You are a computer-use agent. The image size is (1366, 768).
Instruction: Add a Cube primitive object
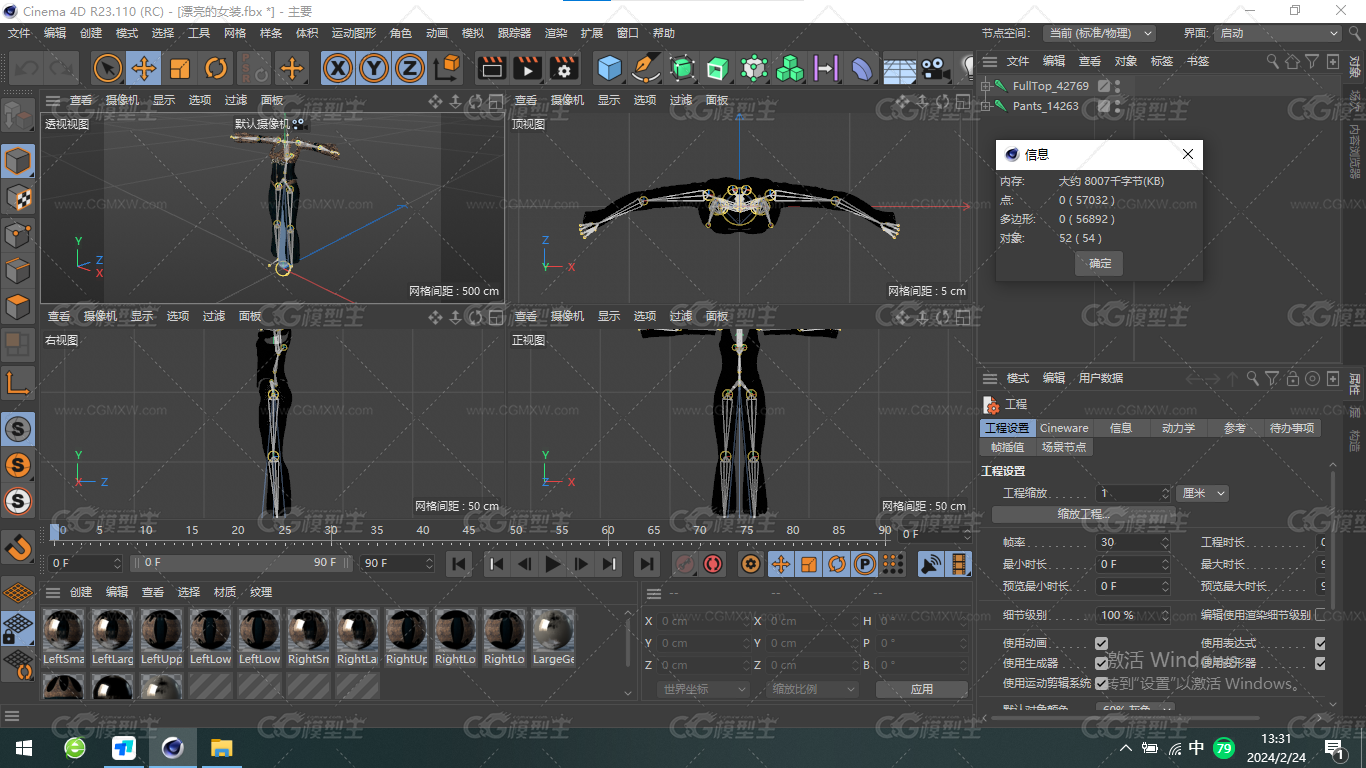[x=609, y=68]
